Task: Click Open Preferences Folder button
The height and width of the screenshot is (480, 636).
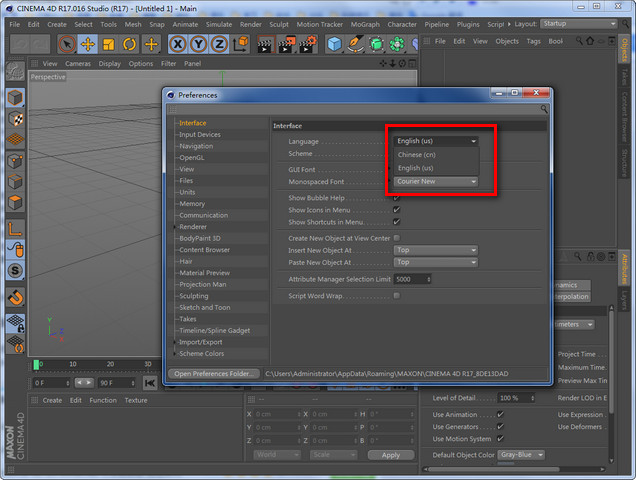Action: 214,374
